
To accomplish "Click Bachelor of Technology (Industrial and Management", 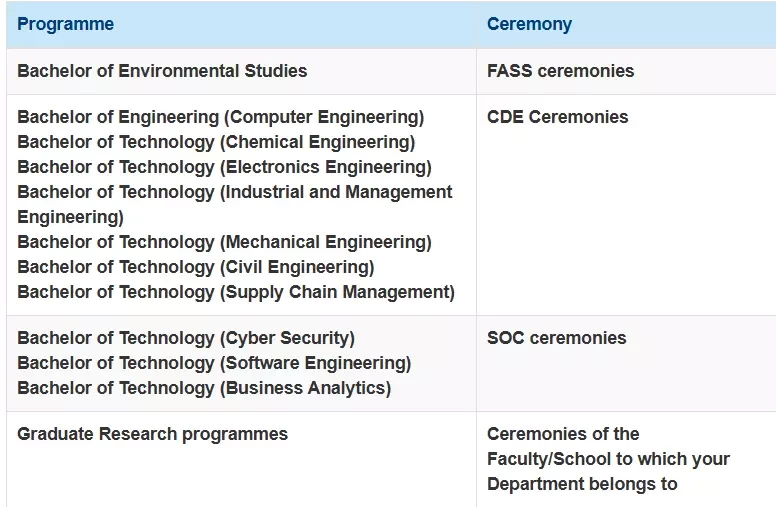I will pos(235,192).
